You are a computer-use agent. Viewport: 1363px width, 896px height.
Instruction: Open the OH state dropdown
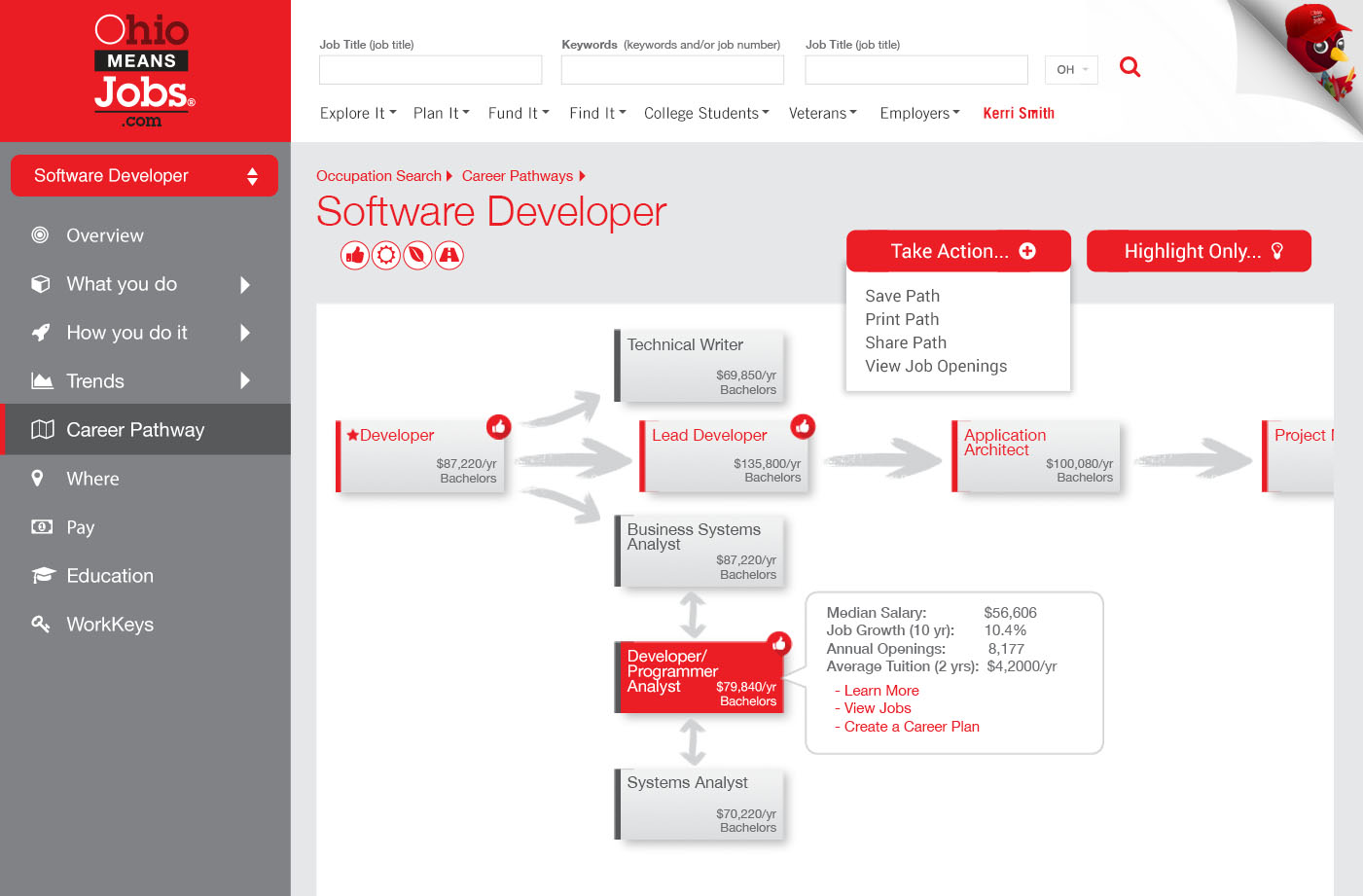pos(1071,70)
